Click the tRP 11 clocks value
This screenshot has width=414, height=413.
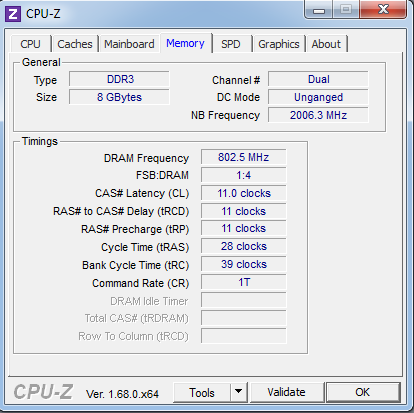coord(244,228)
